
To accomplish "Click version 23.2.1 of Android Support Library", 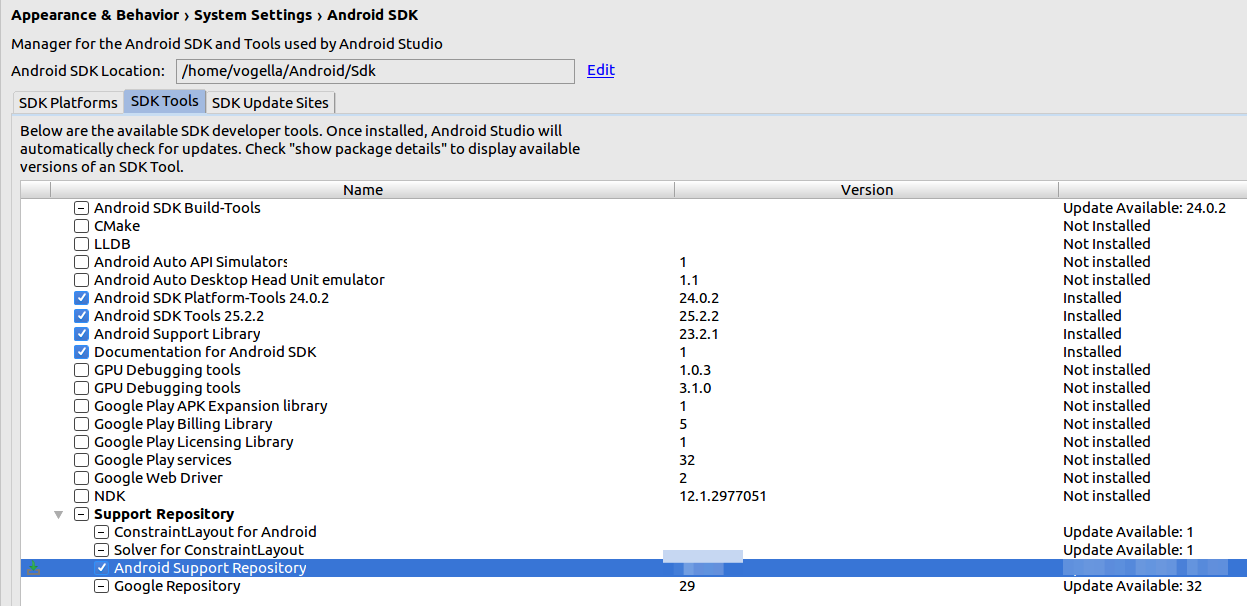I will [699, 334].
